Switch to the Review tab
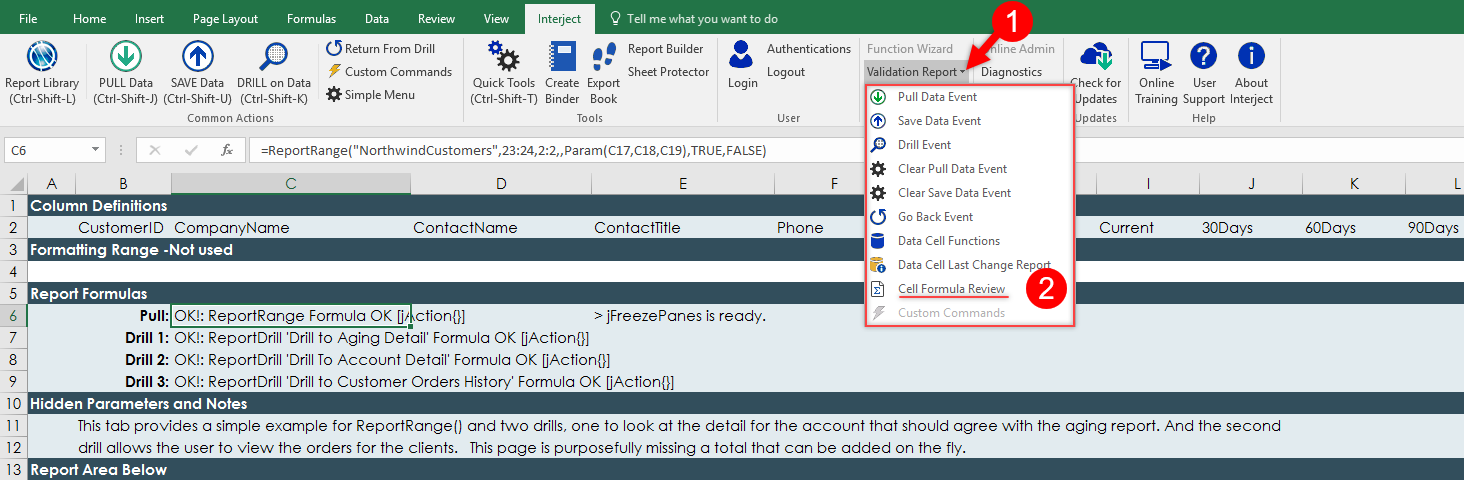The height and width of the screenshot is (480, 1464). coord(436,19)
